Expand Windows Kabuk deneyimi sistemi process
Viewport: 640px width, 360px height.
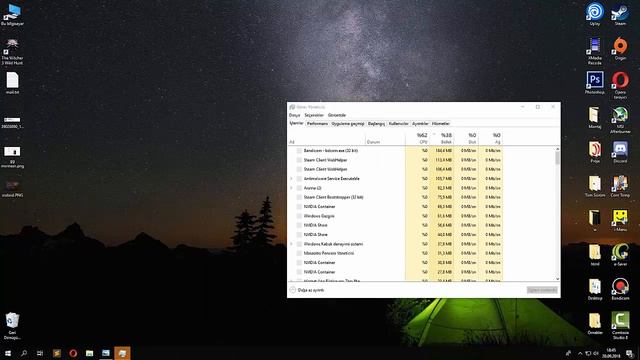click(291, 244)
